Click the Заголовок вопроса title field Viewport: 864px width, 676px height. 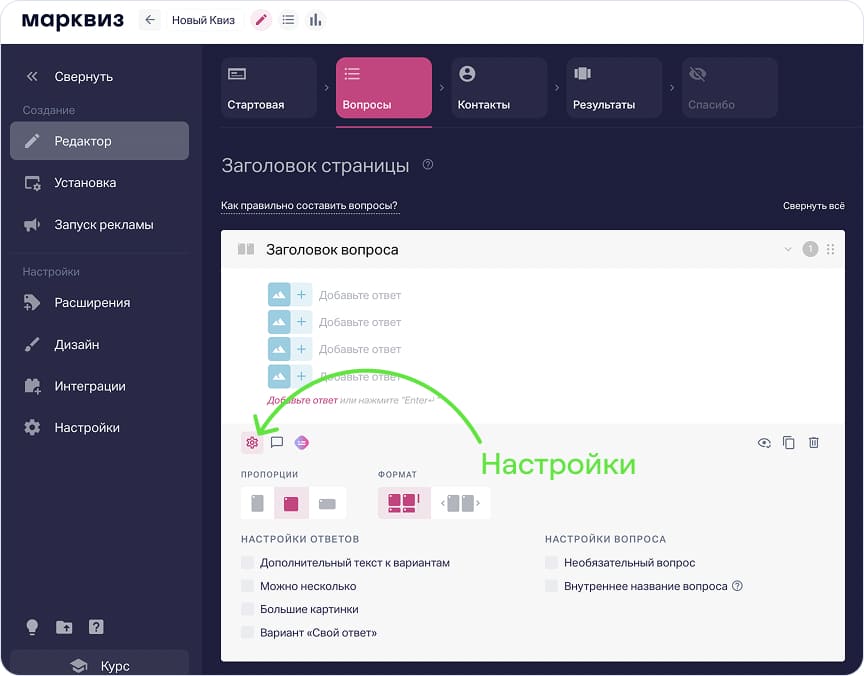[332, 250]
